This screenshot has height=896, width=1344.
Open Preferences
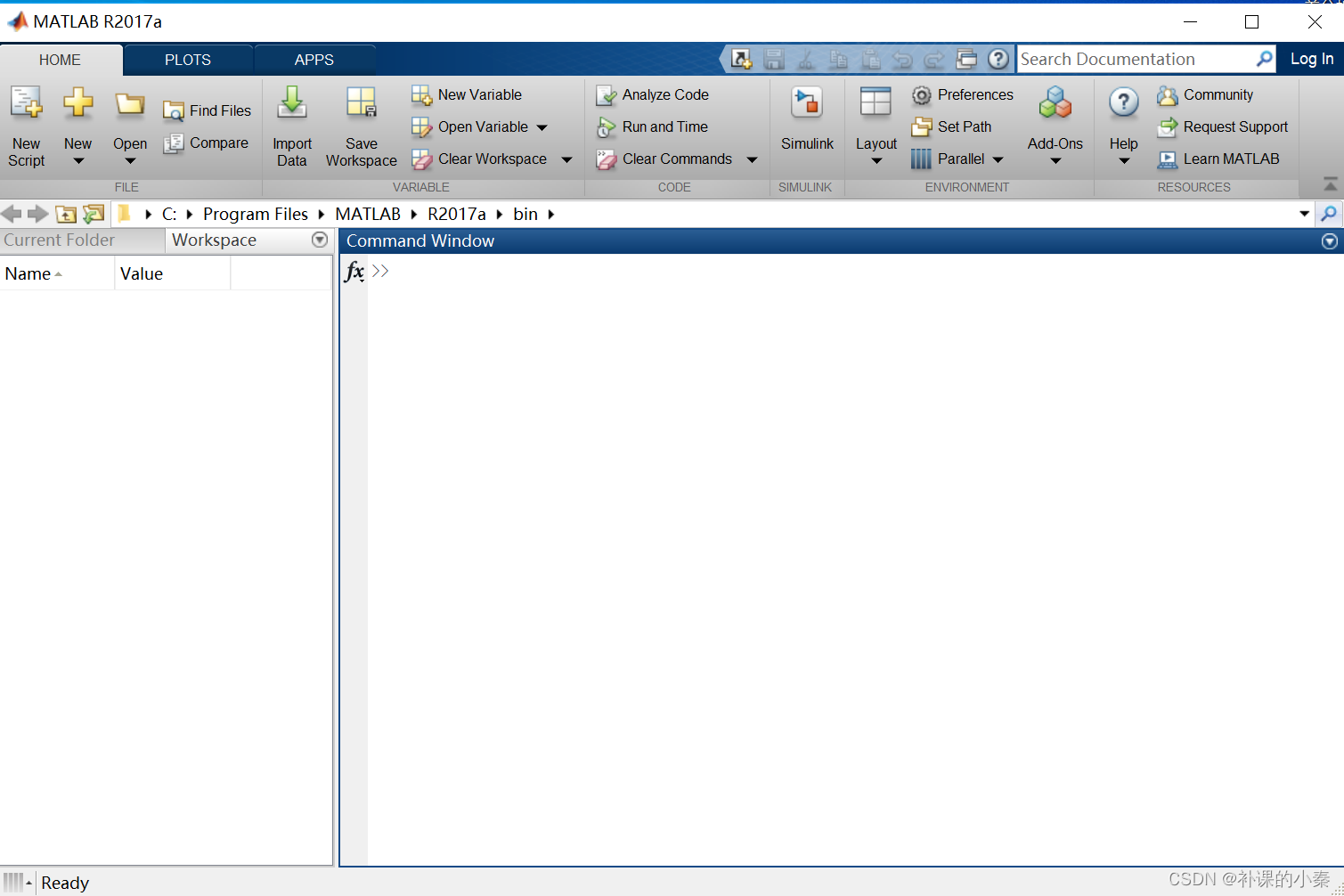(963, 94)
